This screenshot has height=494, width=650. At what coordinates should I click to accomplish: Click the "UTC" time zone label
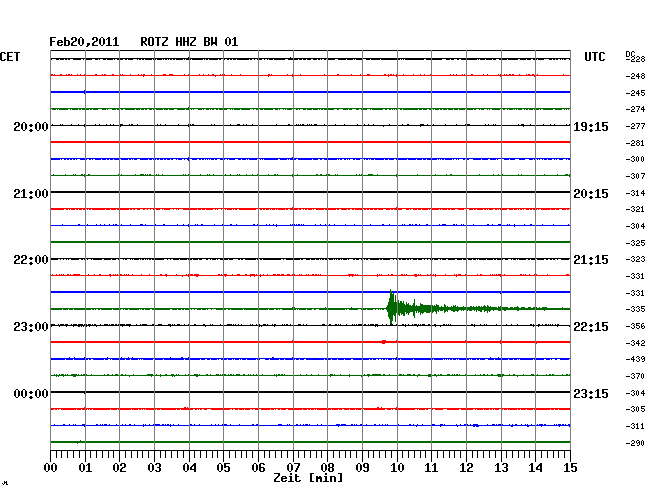[594, 57]
